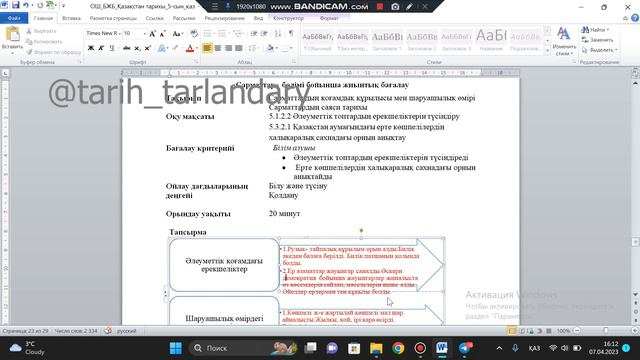Toggle underline Ч formatting

(112, 48)
